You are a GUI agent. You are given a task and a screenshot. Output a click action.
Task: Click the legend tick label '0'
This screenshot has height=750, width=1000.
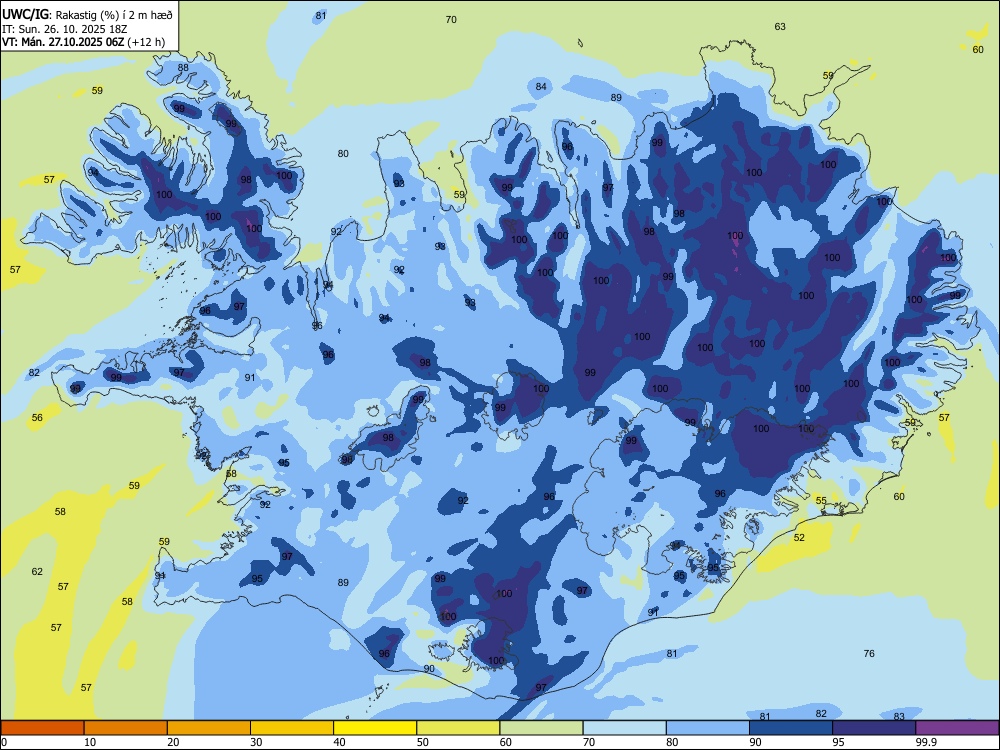coord(4,742)
